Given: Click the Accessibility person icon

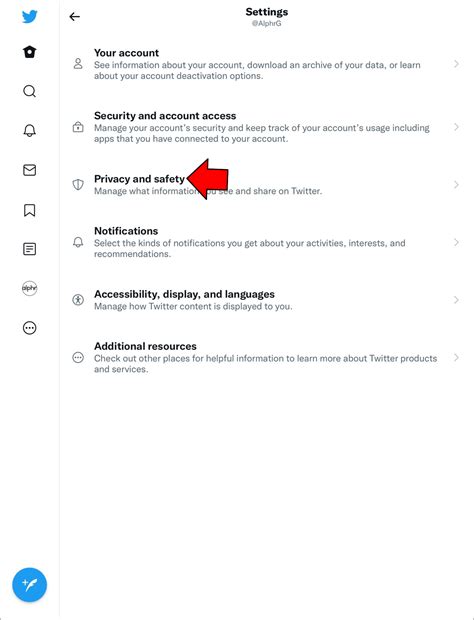Looking at the screenshot, I should click(78, 300).
